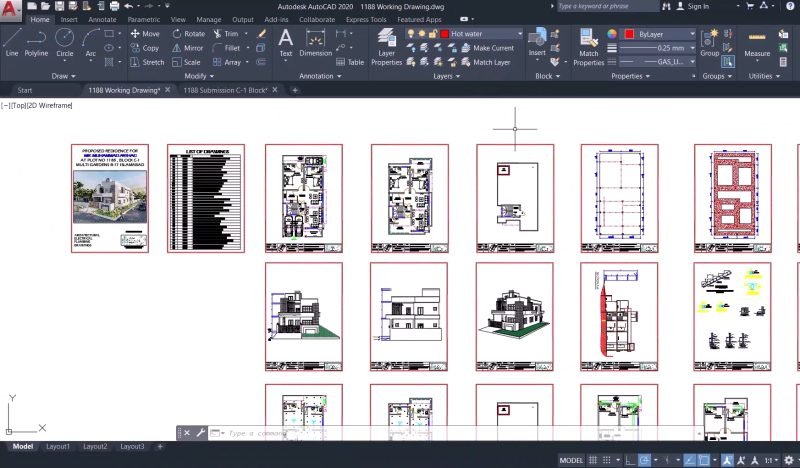Activate the Rotate command
This screenshot has height=468, width=800.
pos(189,34)
